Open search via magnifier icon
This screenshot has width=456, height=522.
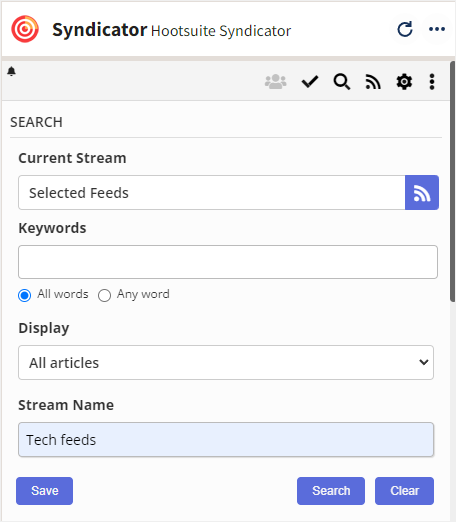click(x=342, y=82)
